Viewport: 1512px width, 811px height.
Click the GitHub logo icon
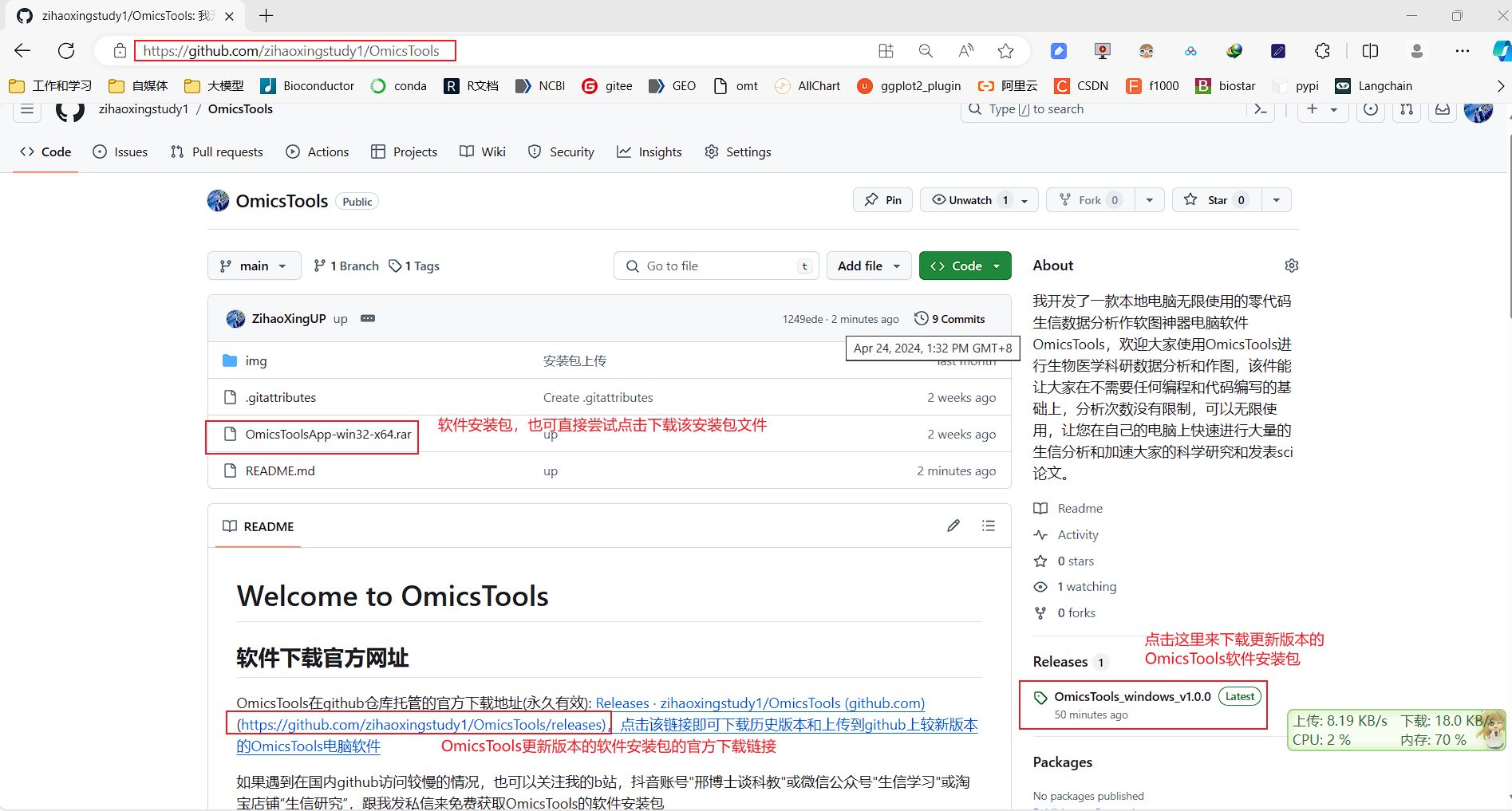pyautogui.click(x=69, y=112)
